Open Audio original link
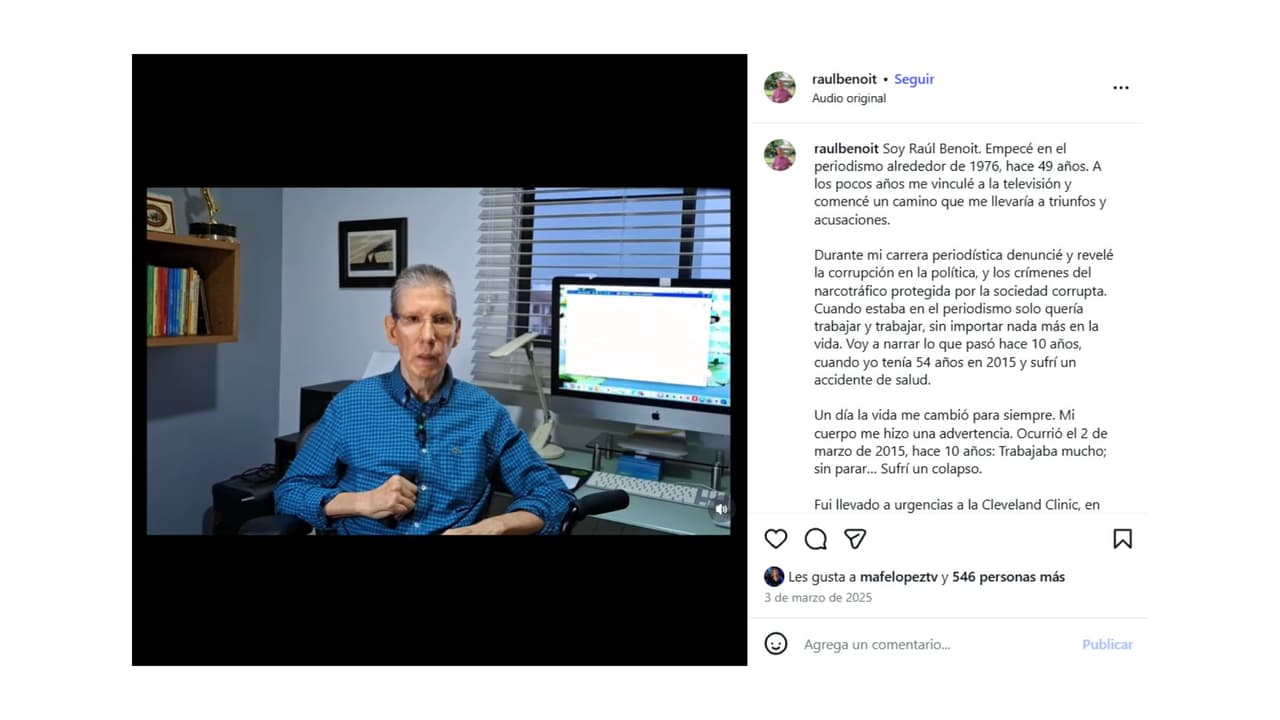The image size is (1280, 720). pos(849,98)
